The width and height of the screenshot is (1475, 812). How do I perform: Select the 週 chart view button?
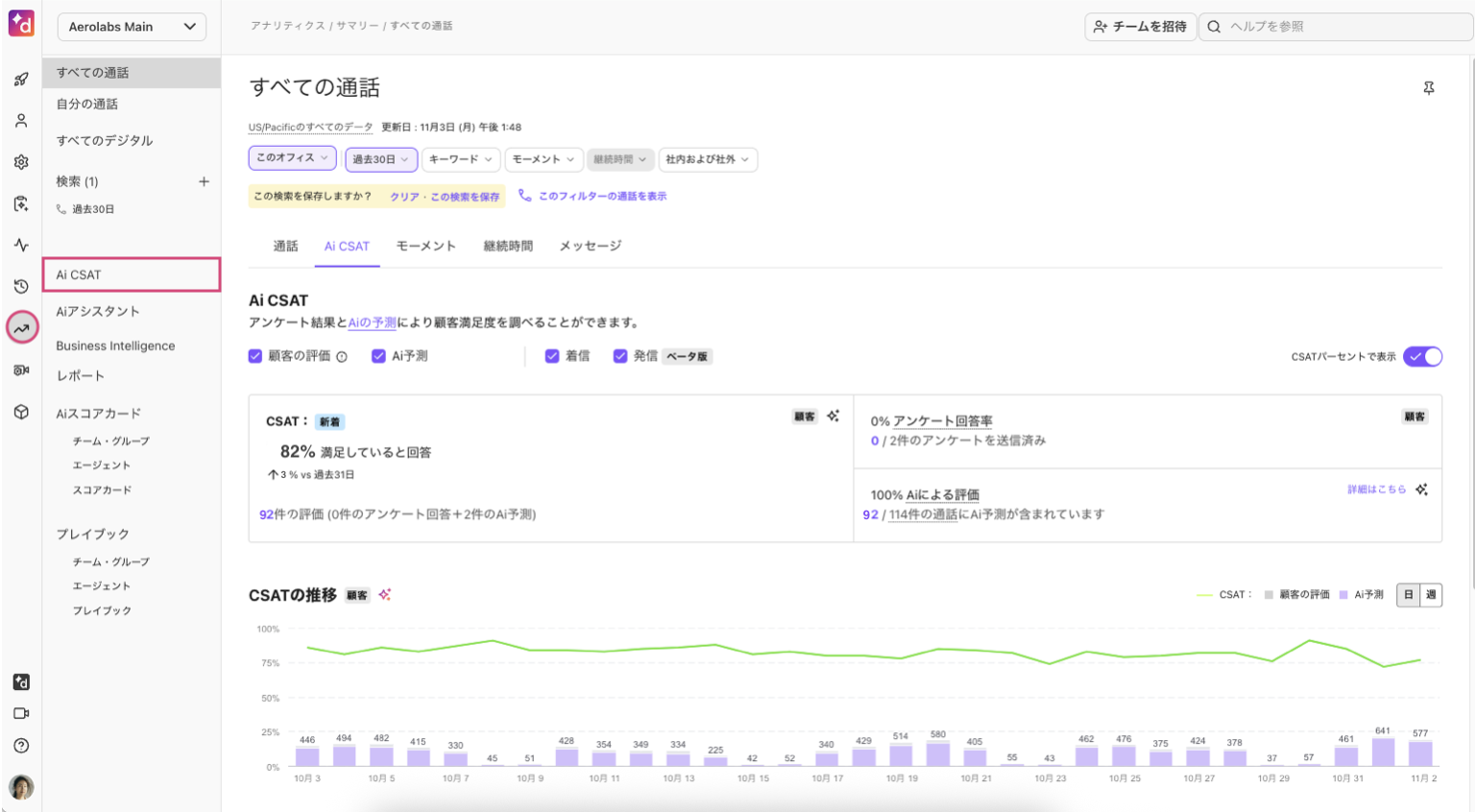tap(1431, 595)
